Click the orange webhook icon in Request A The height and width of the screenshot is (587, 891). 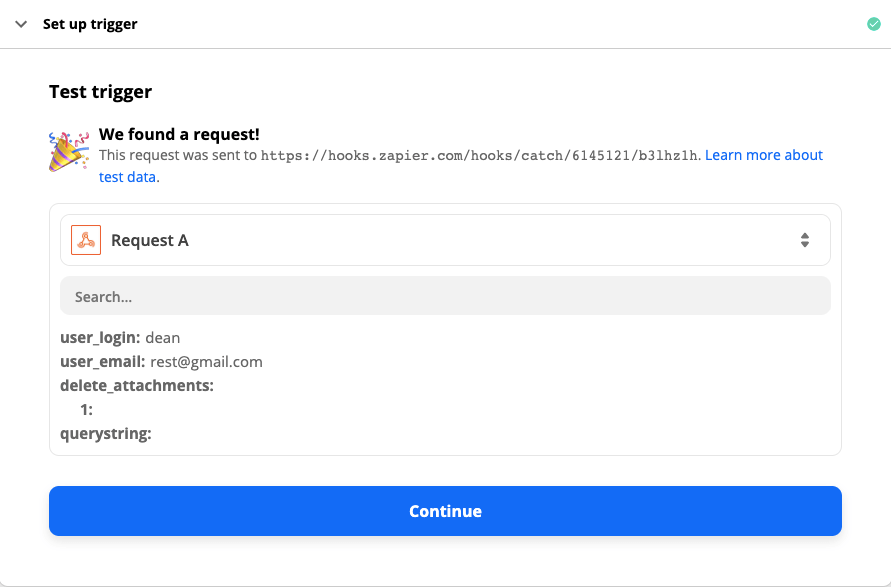point(86,240)
